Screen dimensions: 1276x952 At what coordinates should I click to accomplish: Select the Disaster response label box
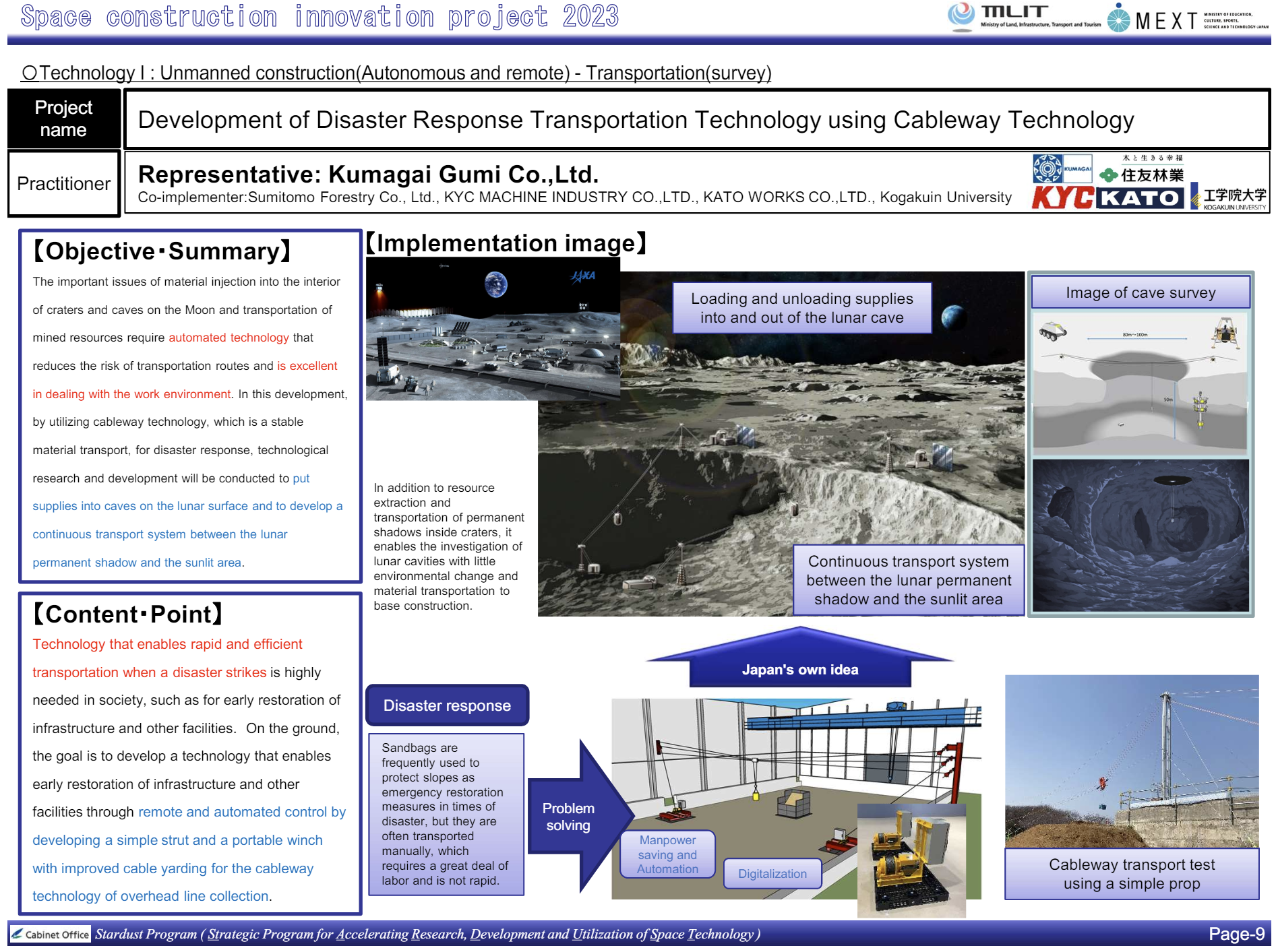(x=448, y=705)
